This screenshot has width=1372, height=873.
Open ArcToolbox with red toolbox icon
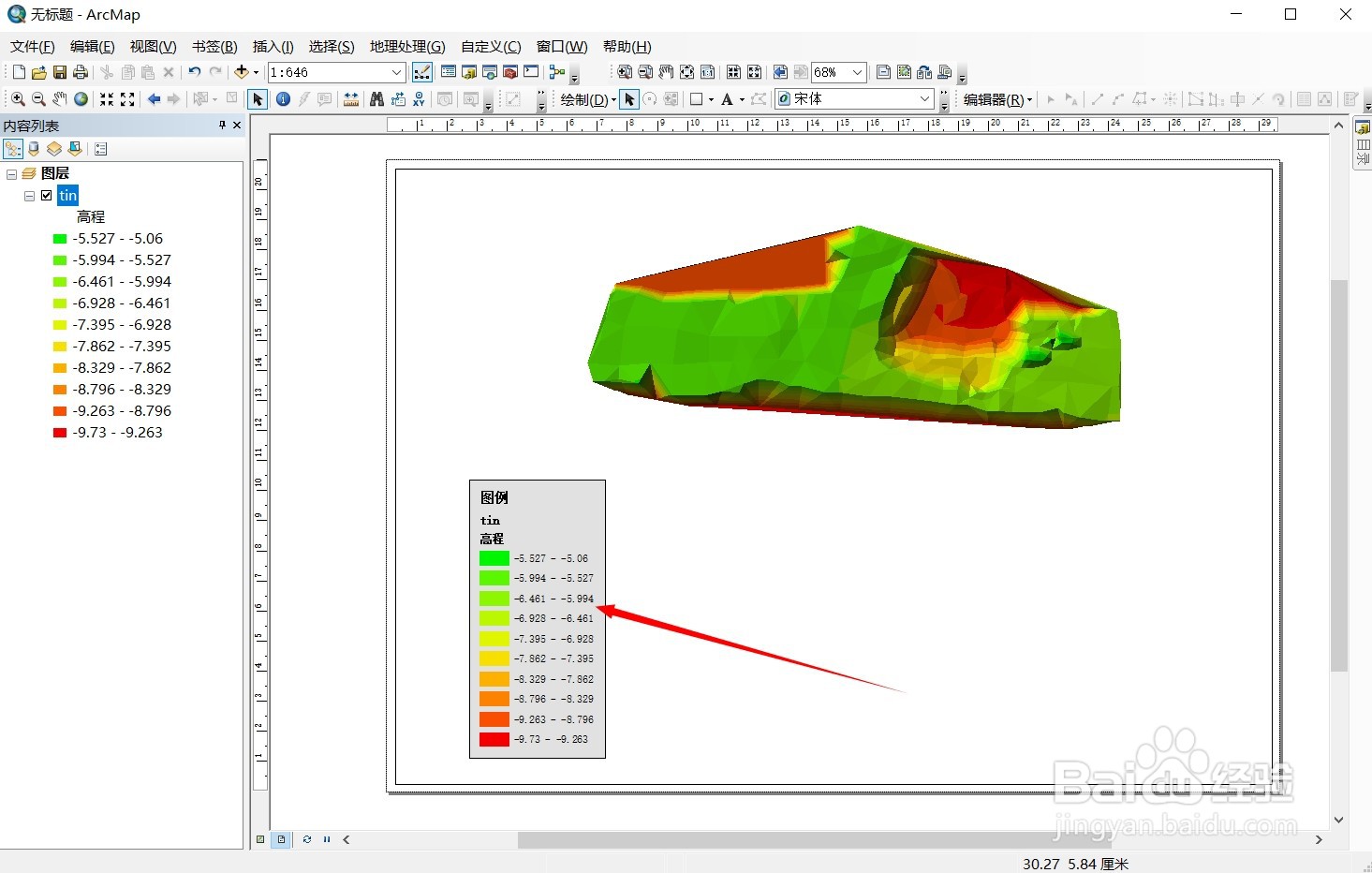pos(509,72)
